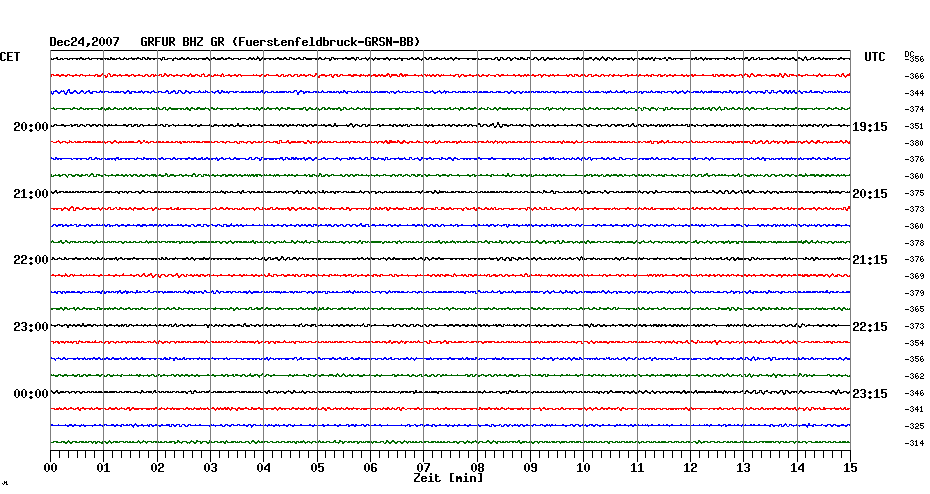Image resolution: width=930 pixels, height=494 pixels.
Task: Select the DC value -365
Action: pos(914,310)
